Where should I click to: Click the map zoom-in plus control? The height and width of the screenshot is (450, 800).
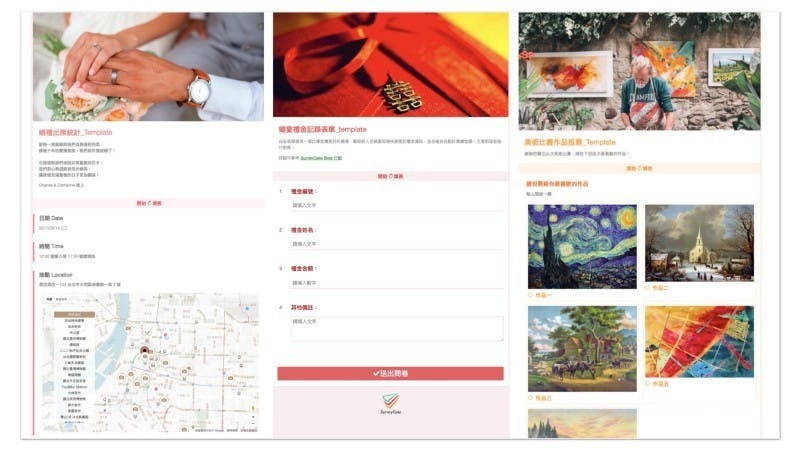[x=253, y=417]
